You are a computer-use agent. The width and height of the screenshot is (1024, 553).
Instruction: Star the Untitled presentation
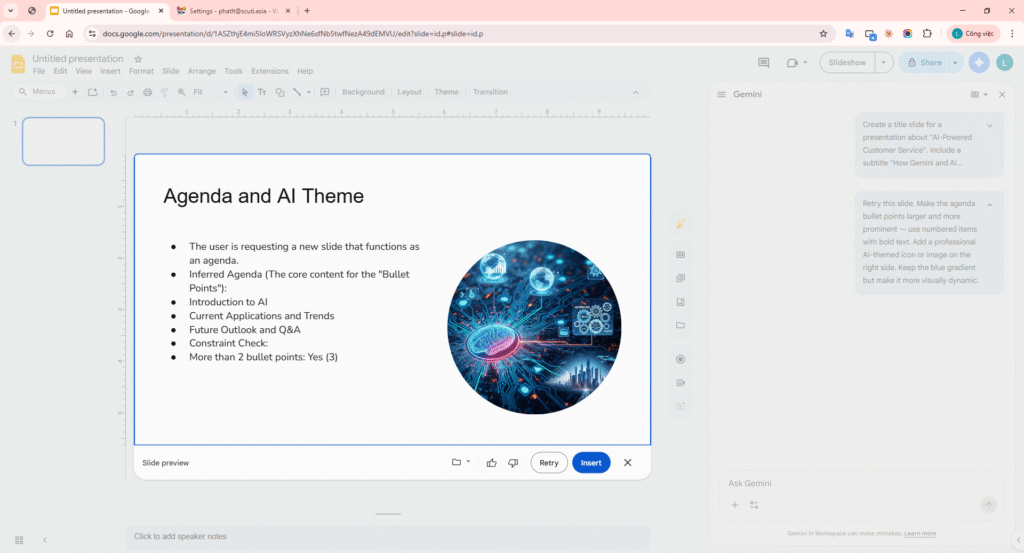(x=138, y=59)
